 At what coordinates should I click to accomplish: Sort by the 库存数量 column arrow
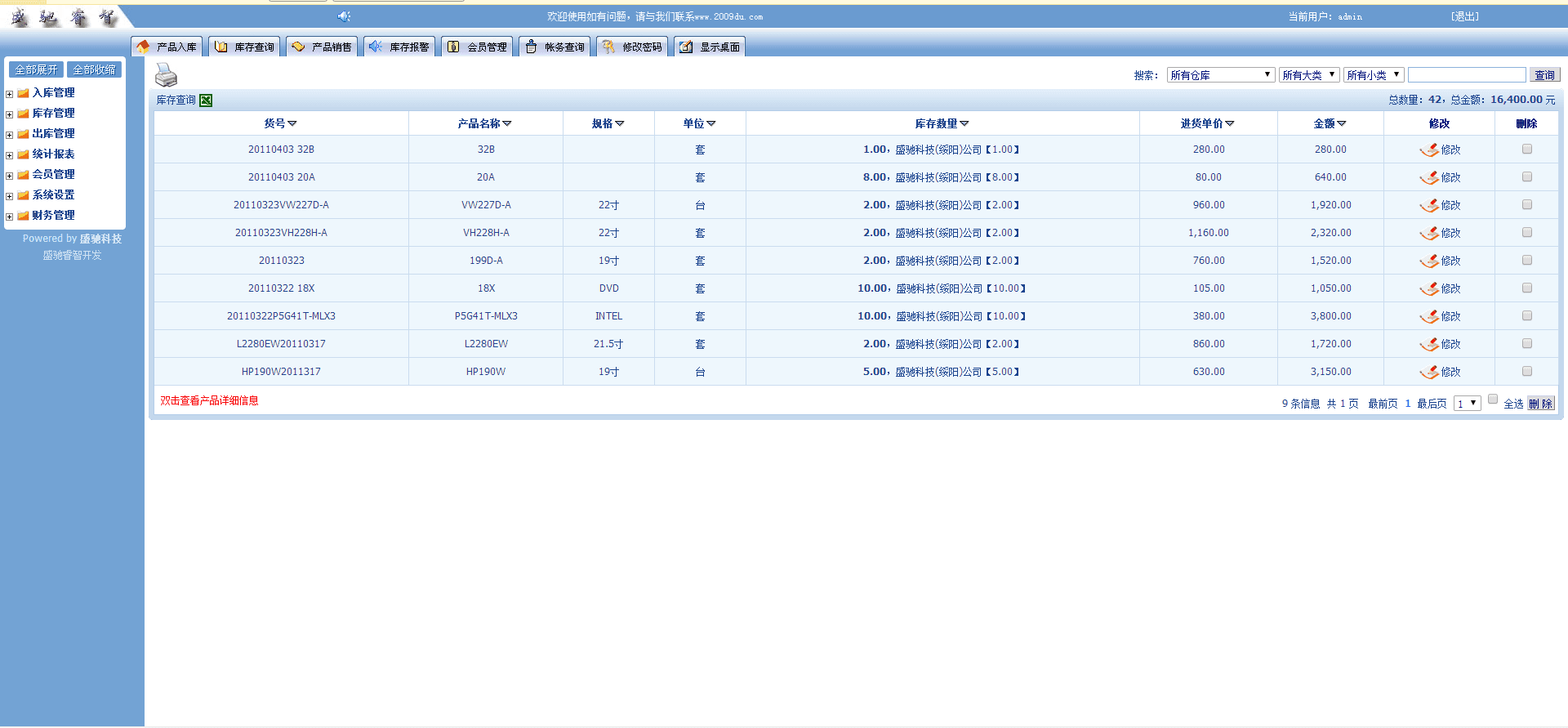coord(964,123)
